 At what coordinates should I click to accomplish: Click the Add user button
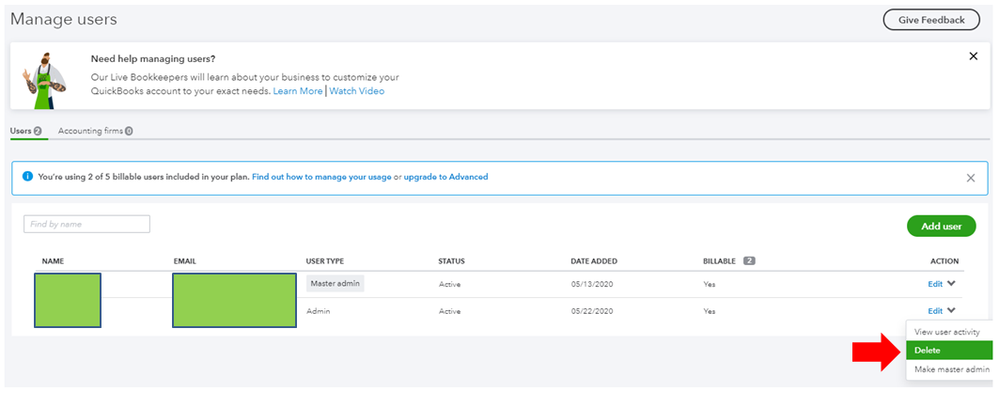click(x=941, y=226)
